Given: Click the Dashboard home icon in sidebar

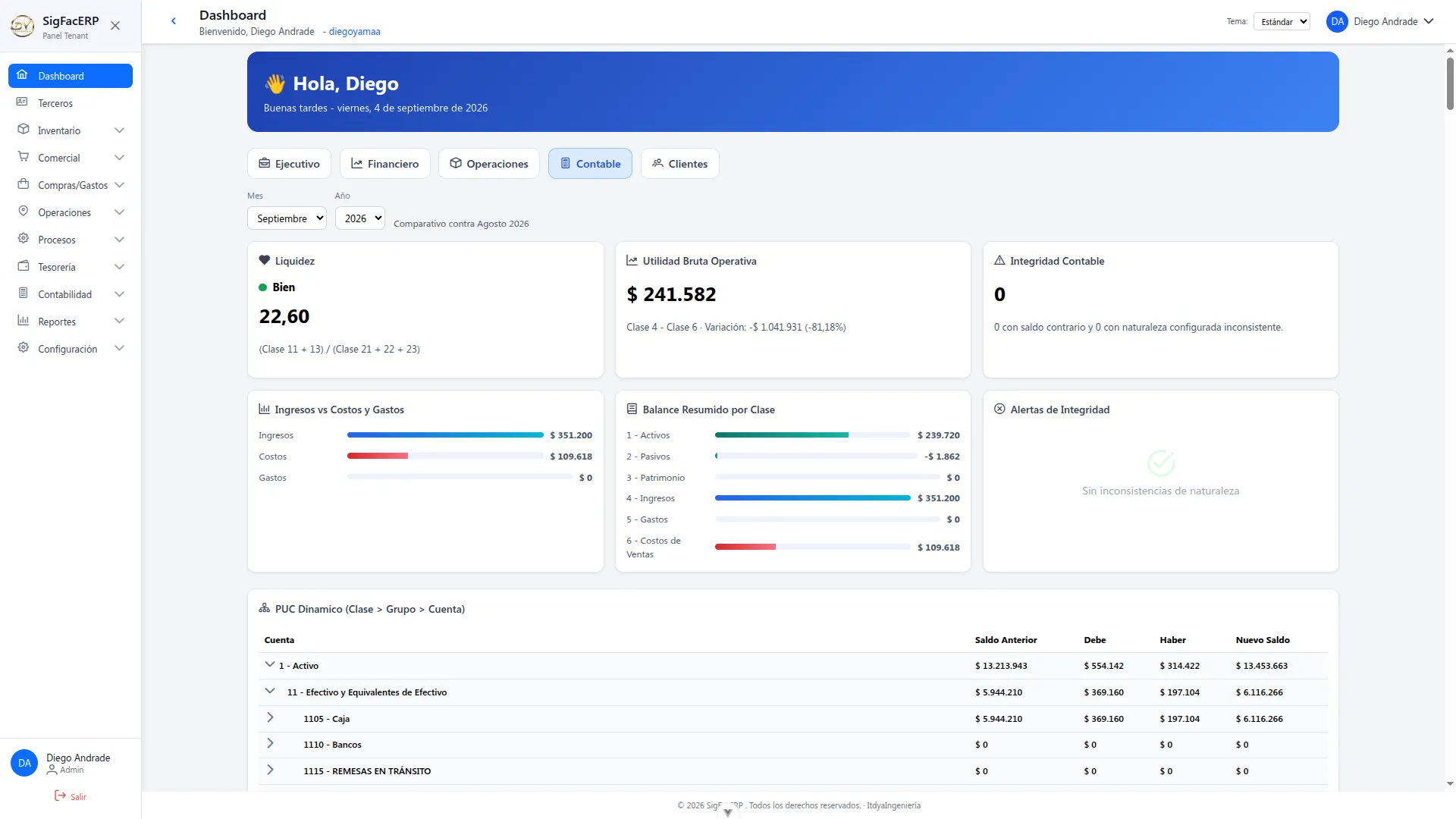Looking at the screenshot, I should coord(23,75).
